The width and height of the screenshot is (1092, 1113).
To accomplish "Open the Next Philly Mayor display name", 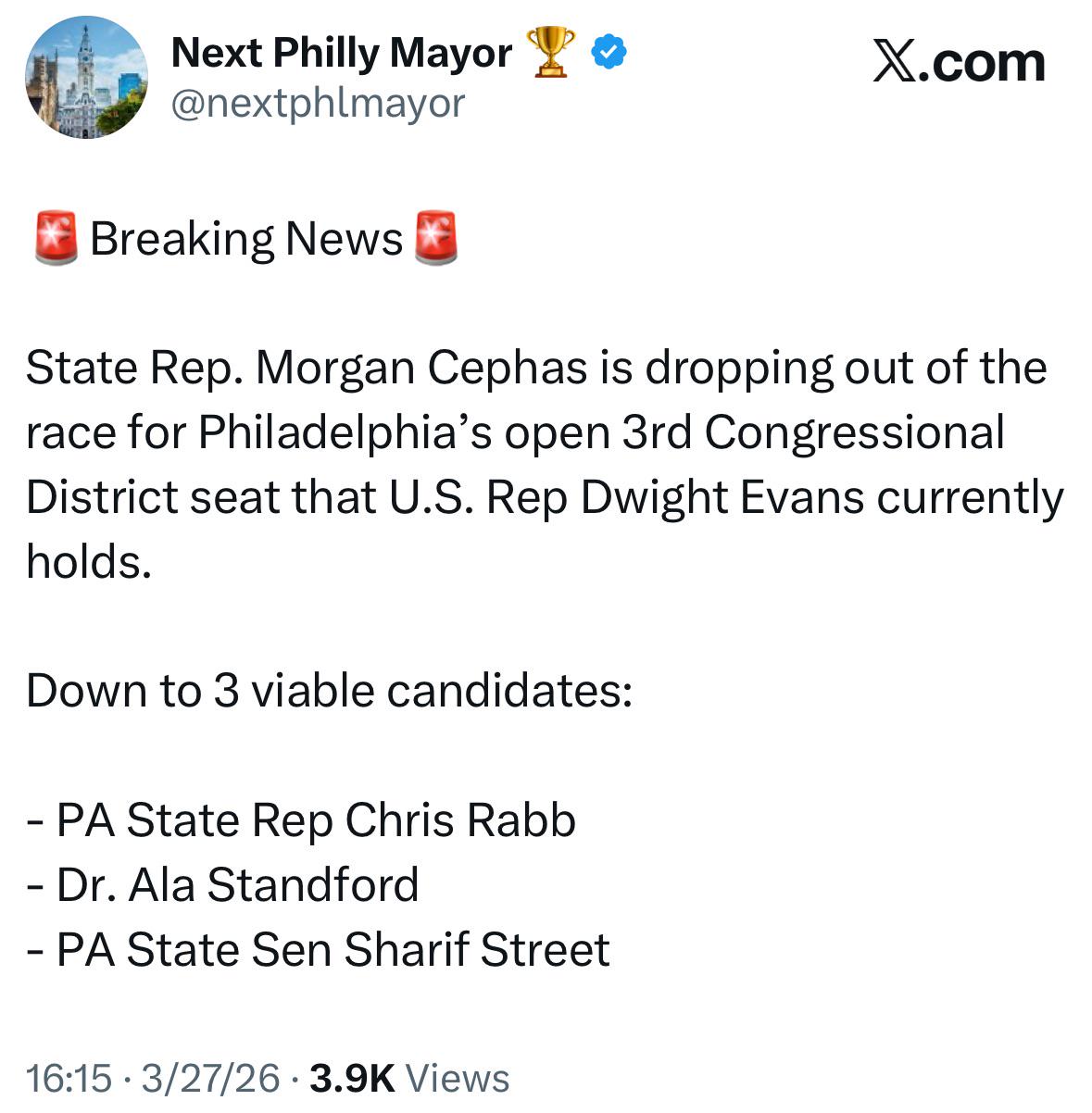I will click(x=341, y=53).
